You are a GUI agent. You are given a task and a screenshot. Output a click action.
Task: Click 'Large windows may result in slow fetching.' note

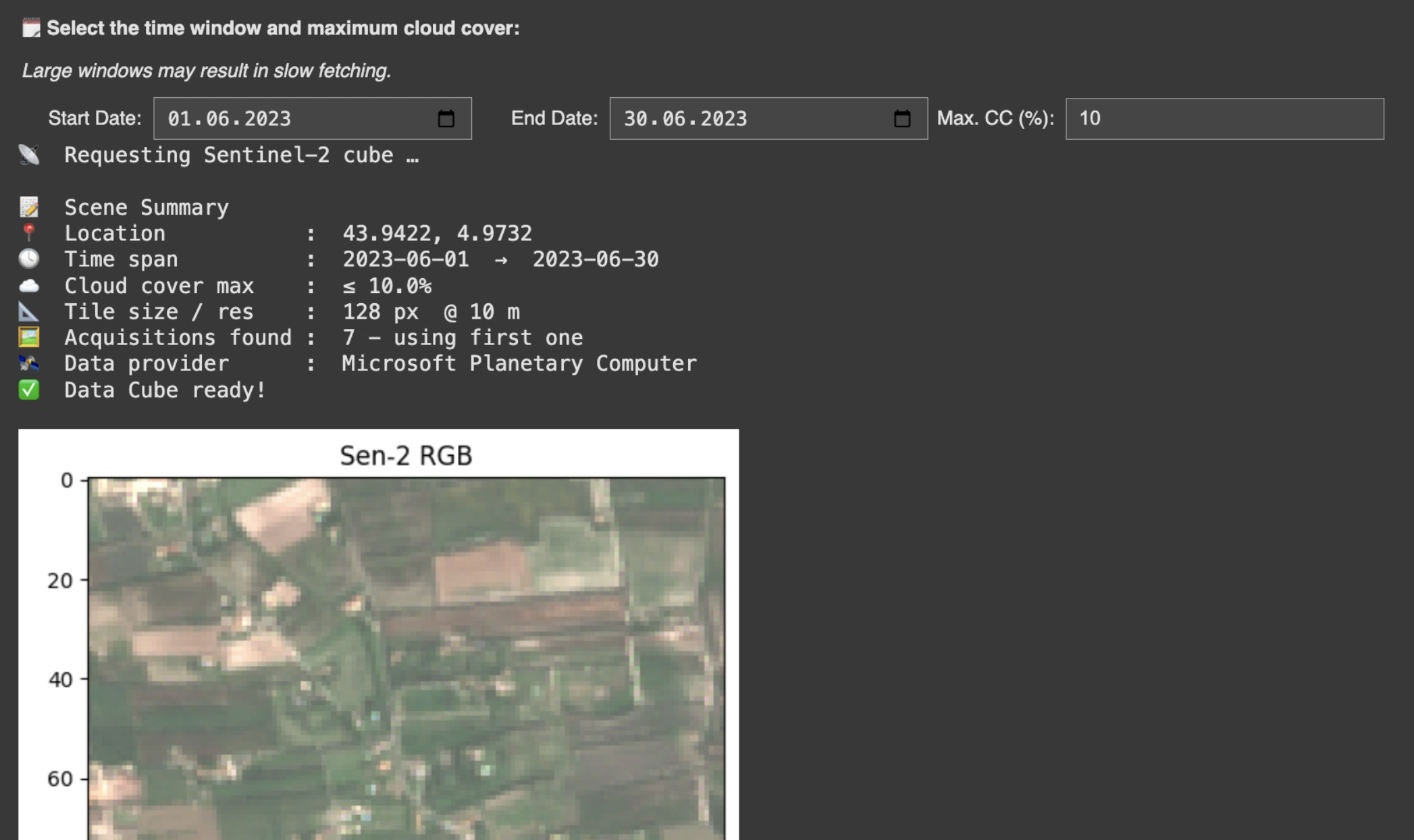tap(207, 71)
